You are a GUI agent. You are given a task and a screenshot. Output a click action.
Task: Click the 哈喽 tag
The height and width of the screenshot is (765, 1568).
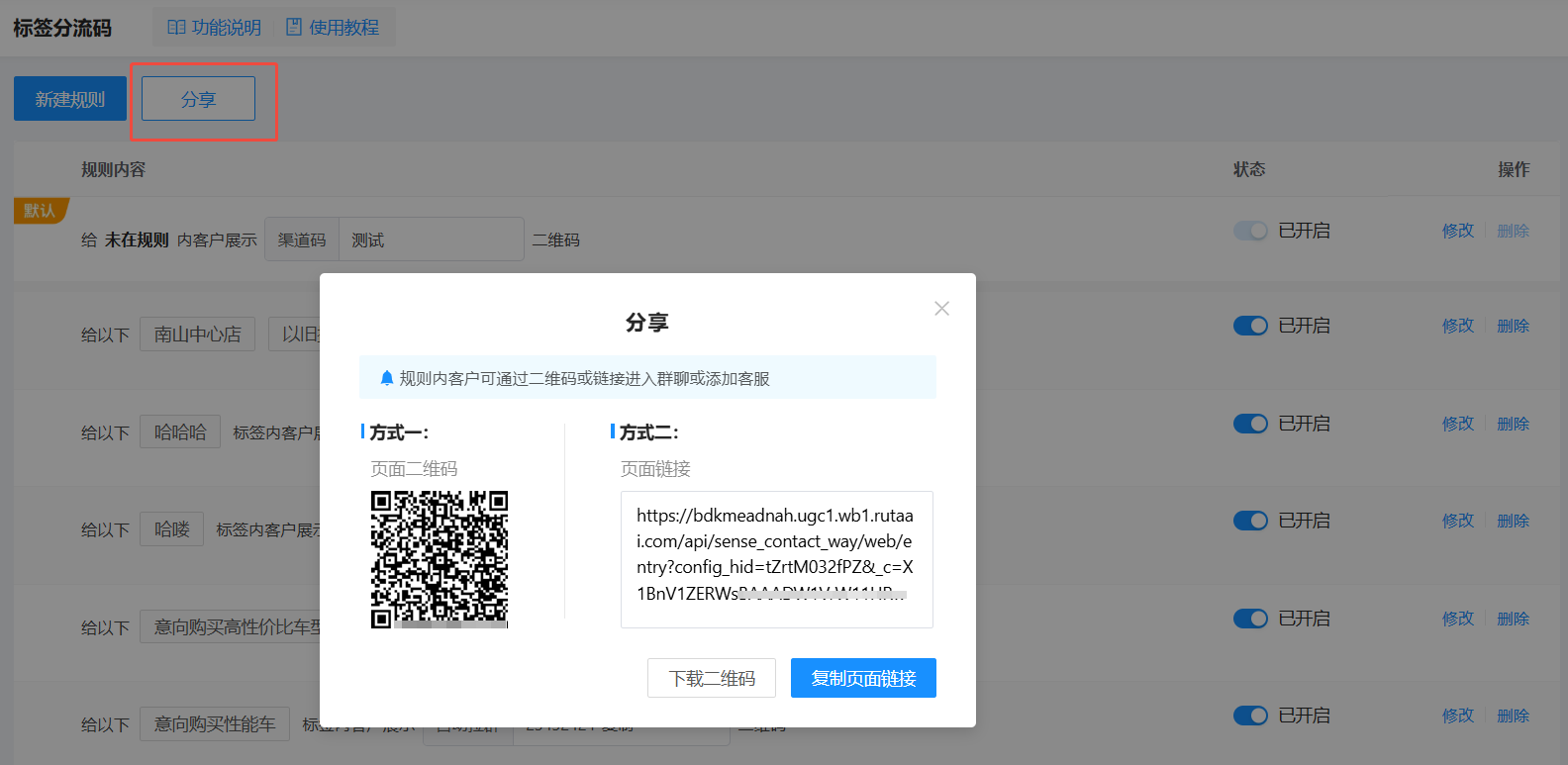172,529
